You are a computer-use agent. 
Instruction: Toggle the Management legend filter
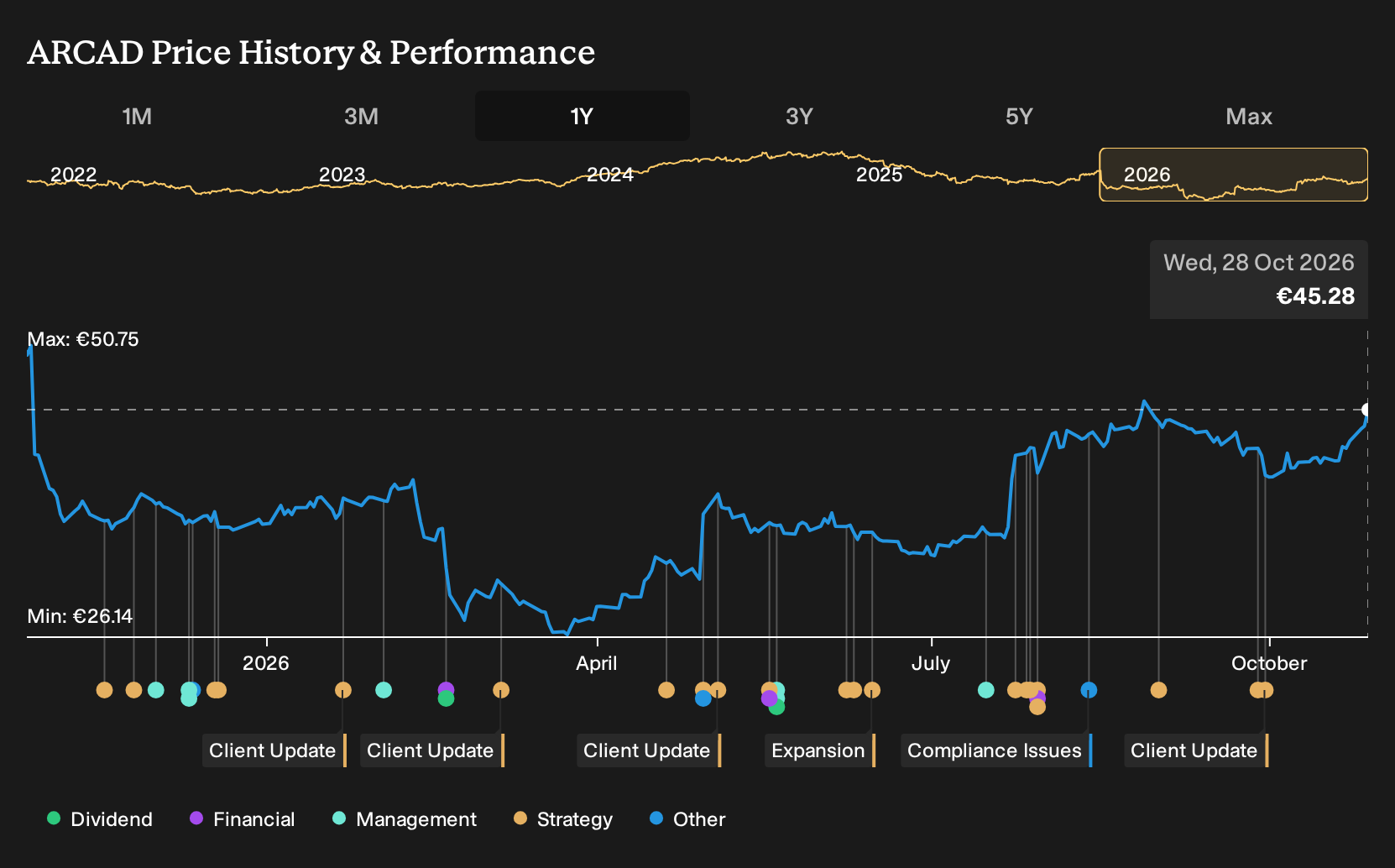(x=405, y=819)
